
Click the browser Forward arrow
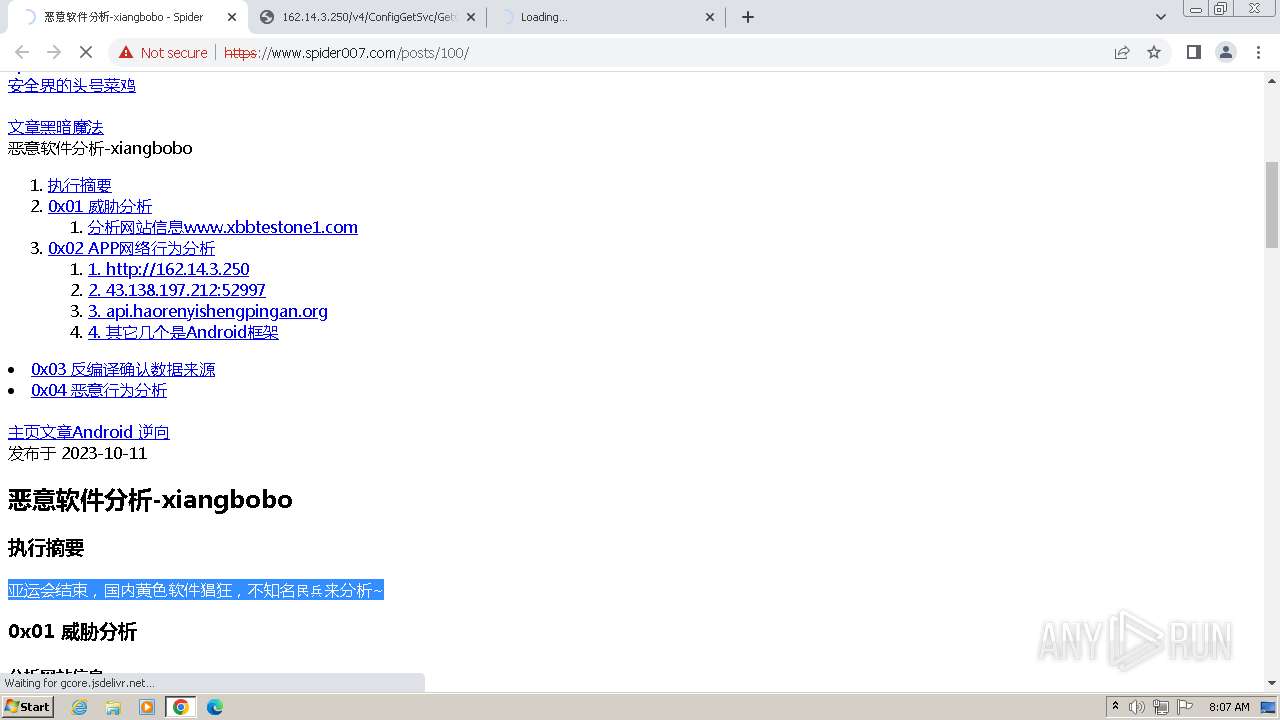[x=54, y=52]
